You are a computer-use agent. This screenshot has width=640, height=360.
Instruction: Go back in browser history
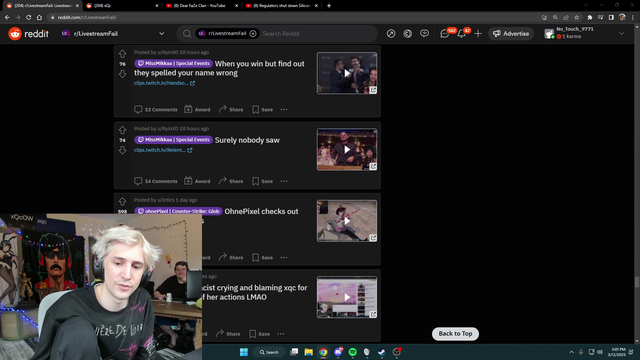[7, 17]
